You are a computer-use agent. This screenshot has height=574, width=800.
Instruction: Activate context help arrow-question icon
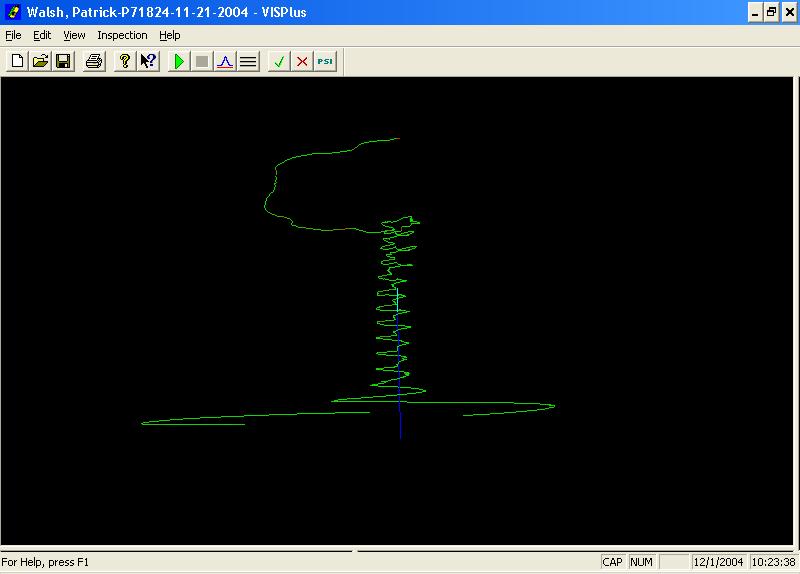(148, 61)
